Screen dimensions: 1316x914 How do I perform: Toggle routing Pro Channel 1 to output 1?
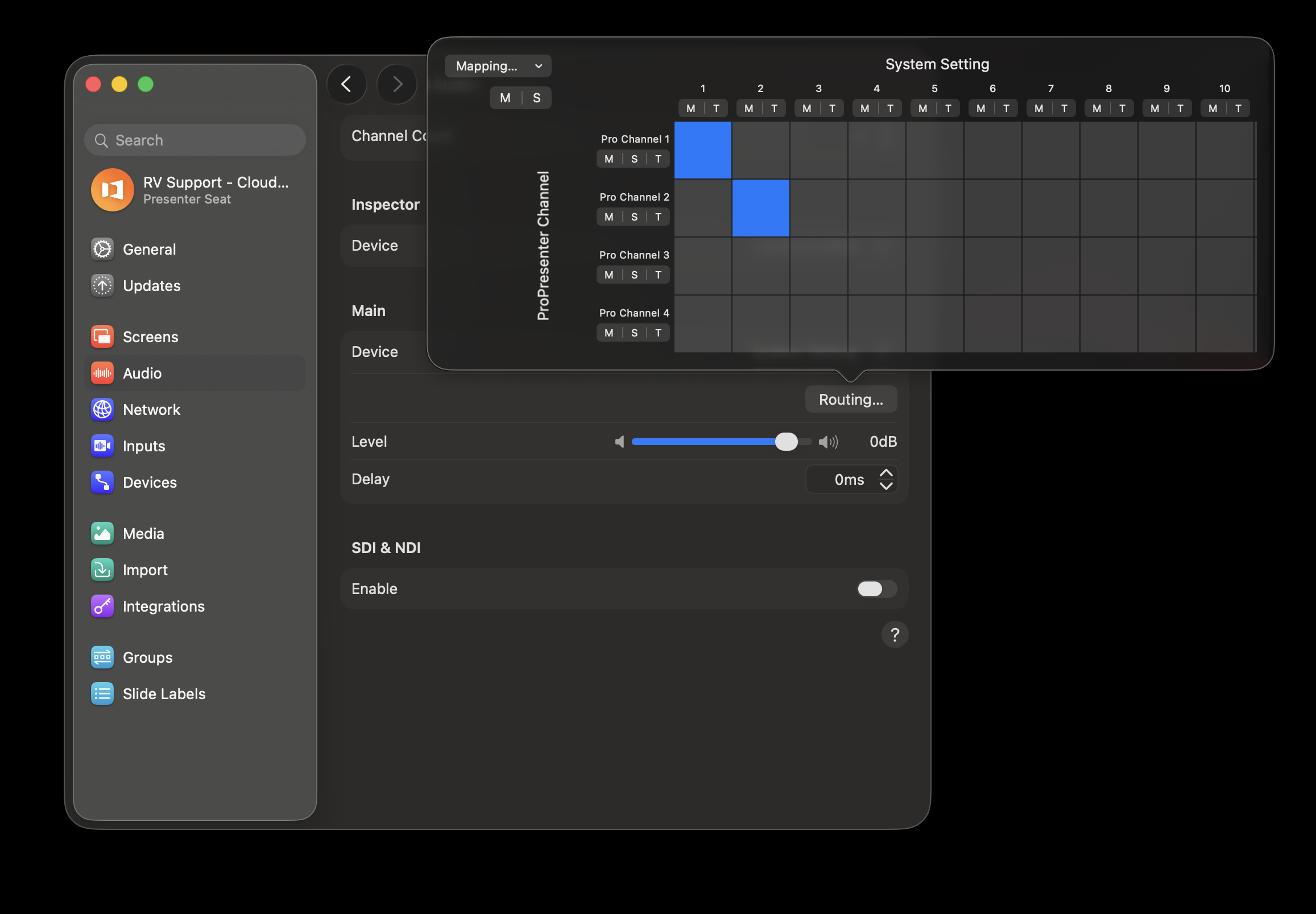[702, 150]
